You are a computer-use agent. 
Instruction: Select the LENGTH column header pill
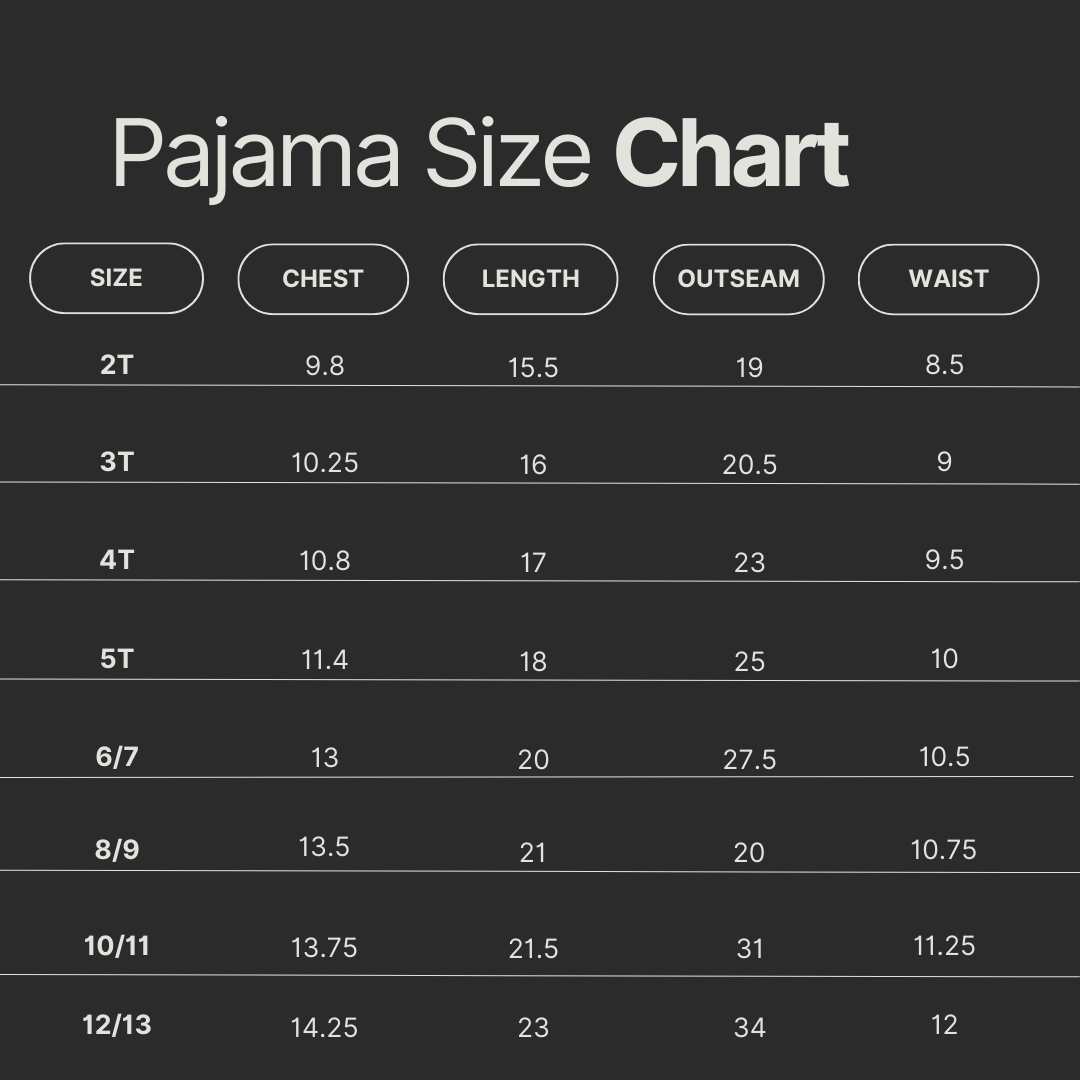click(530, 279)
